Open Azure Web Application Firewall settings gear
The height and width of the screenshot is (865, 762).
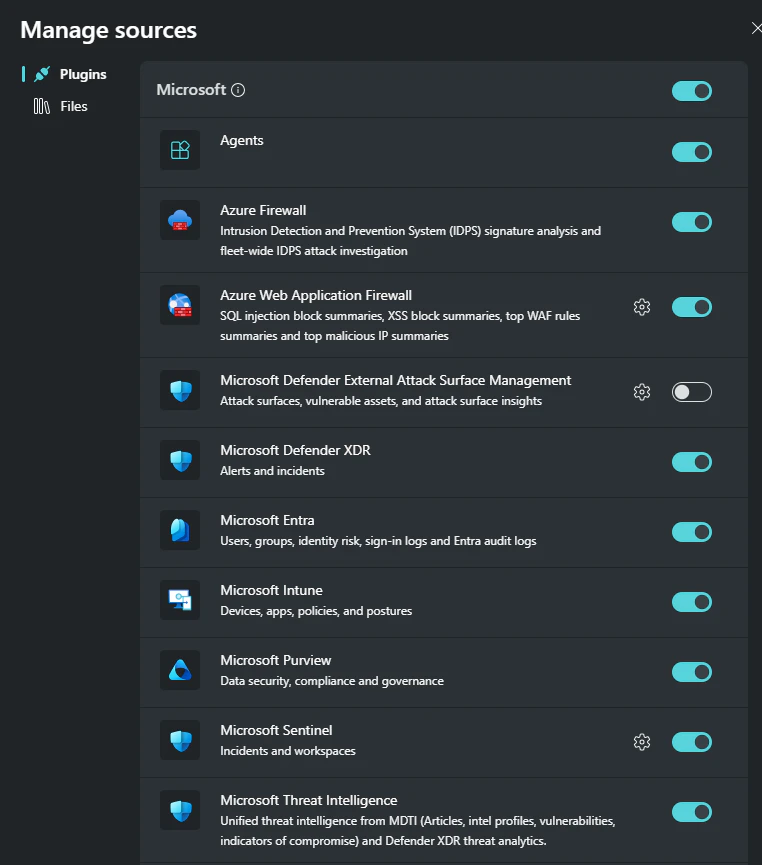642,307
